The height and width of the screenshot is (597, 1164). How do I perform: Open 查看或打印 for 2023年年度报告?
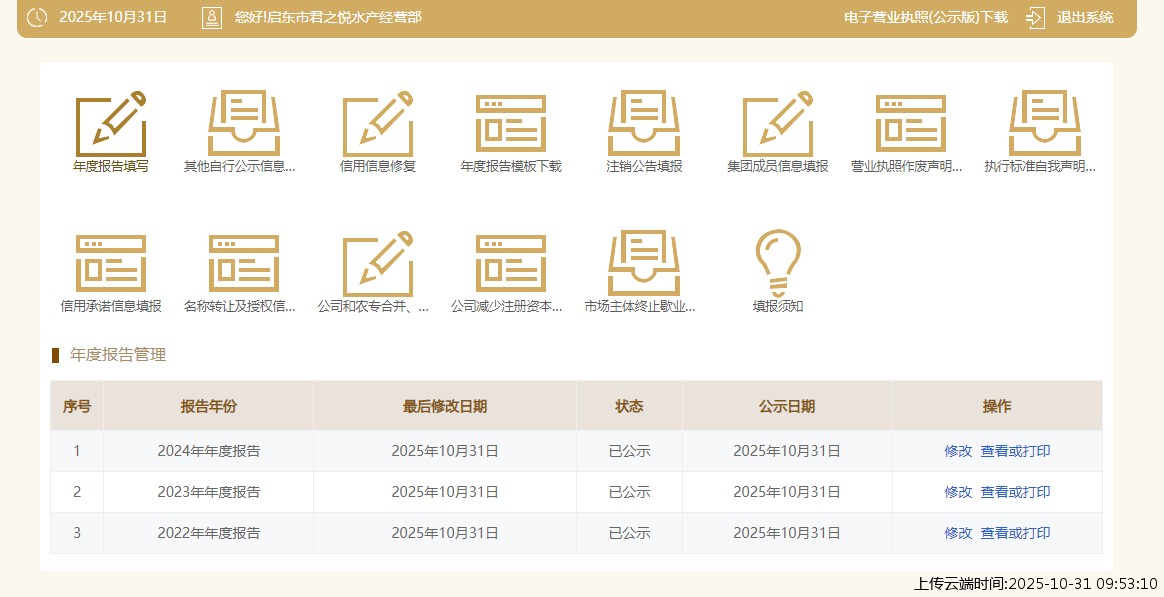click(1015, 492)
